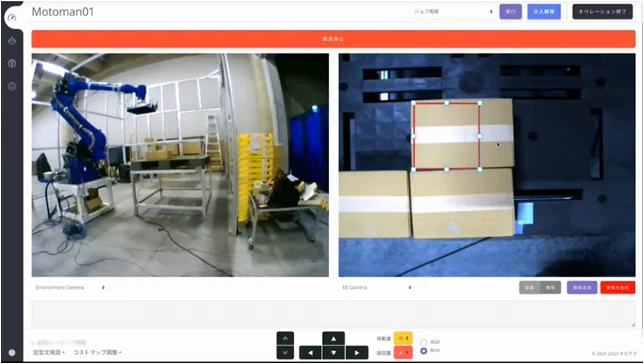Click right half of gray split button
644x364 pixels.
550,288
